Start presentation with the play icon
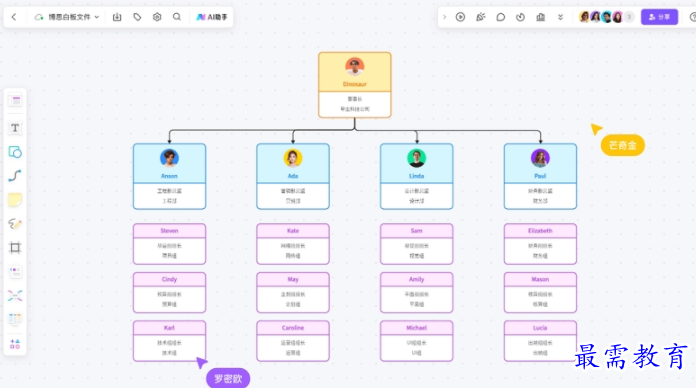Viewport: 696px width, 388px height. coord(460,17)
